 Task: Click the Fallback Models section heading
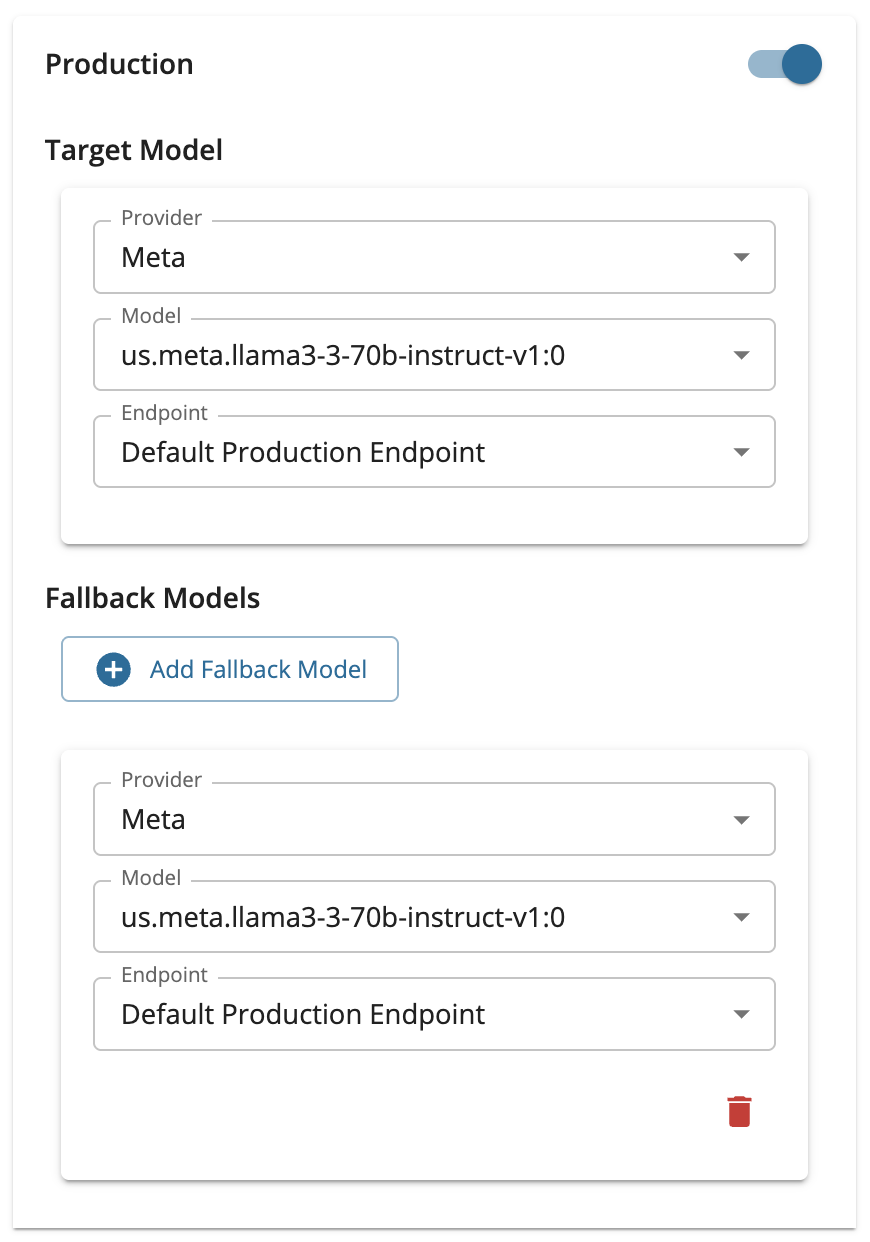click(x=153, y=598)
